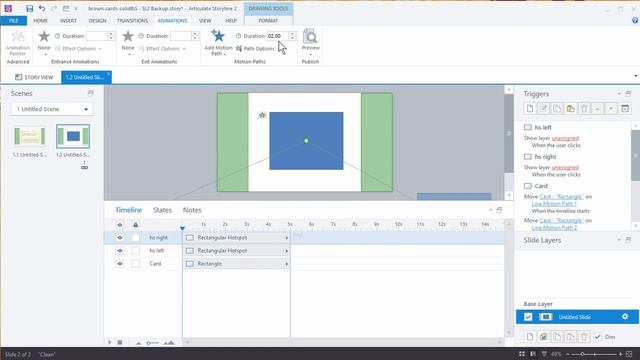Open exit Effect Options dropdown
The width and height of the screenshot is (640, 360).
coord(162,49)
